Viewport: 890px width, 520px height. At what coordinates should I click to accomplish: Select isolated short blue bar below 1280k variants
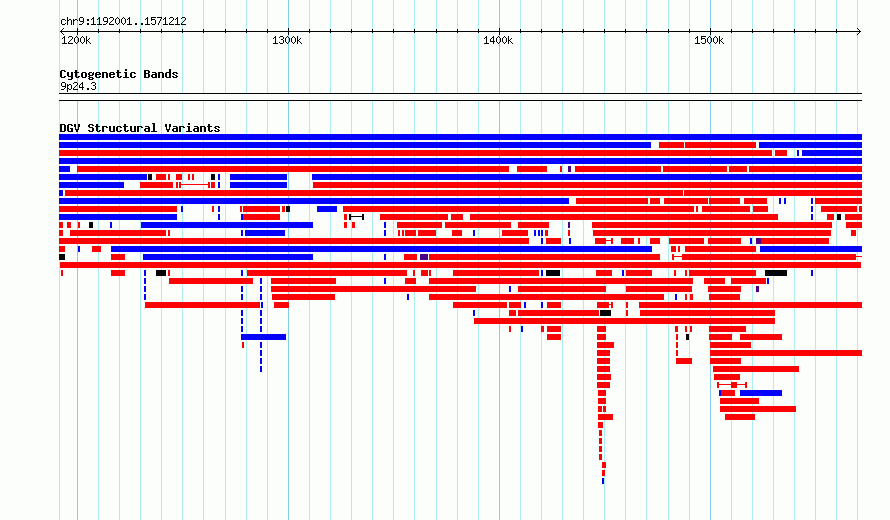pyautogui.click(x=263, y=337)
